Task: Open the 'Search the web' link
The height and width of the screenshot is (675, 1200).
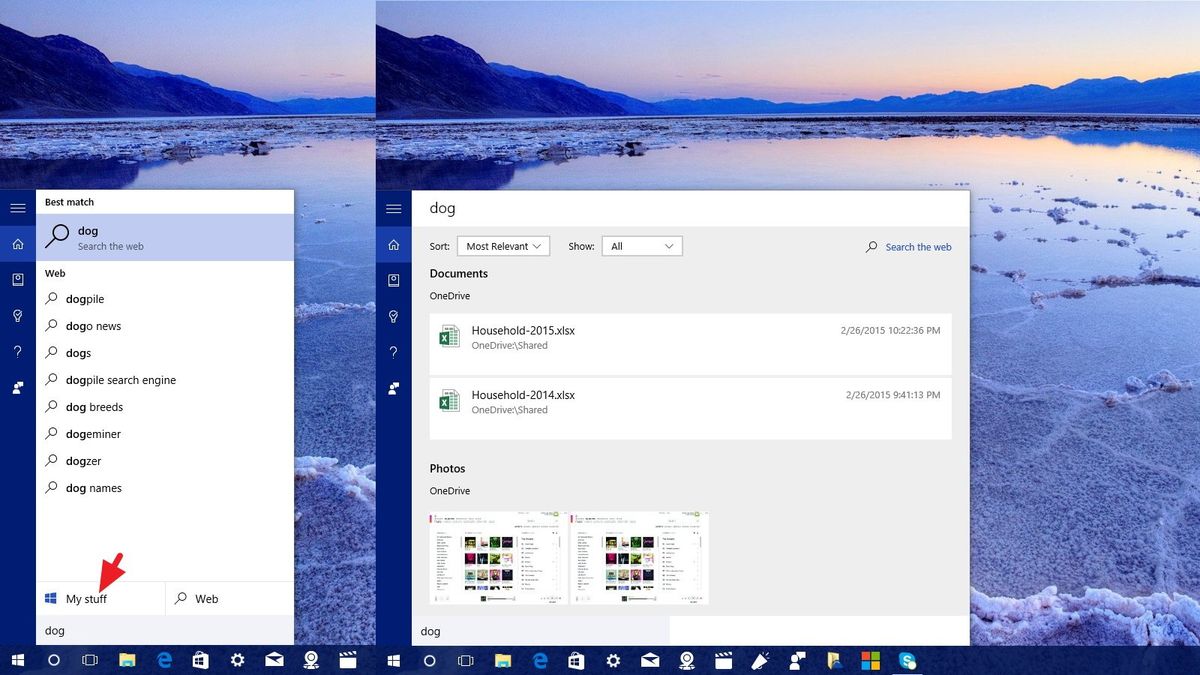Action: pos(918,246)
